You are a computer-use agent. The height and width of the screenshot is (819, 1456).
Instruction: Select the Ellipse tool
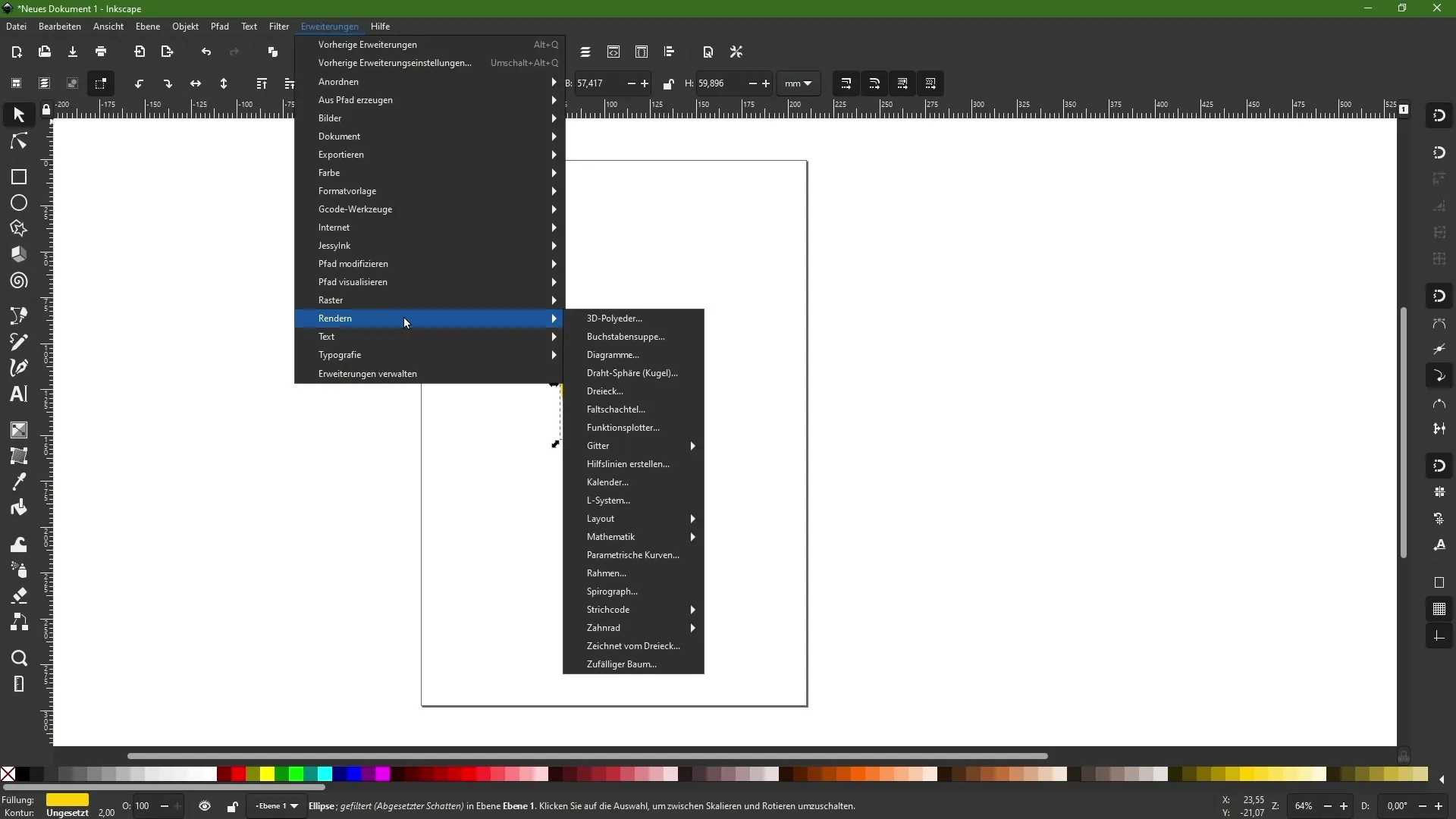[x=19, y=203]
